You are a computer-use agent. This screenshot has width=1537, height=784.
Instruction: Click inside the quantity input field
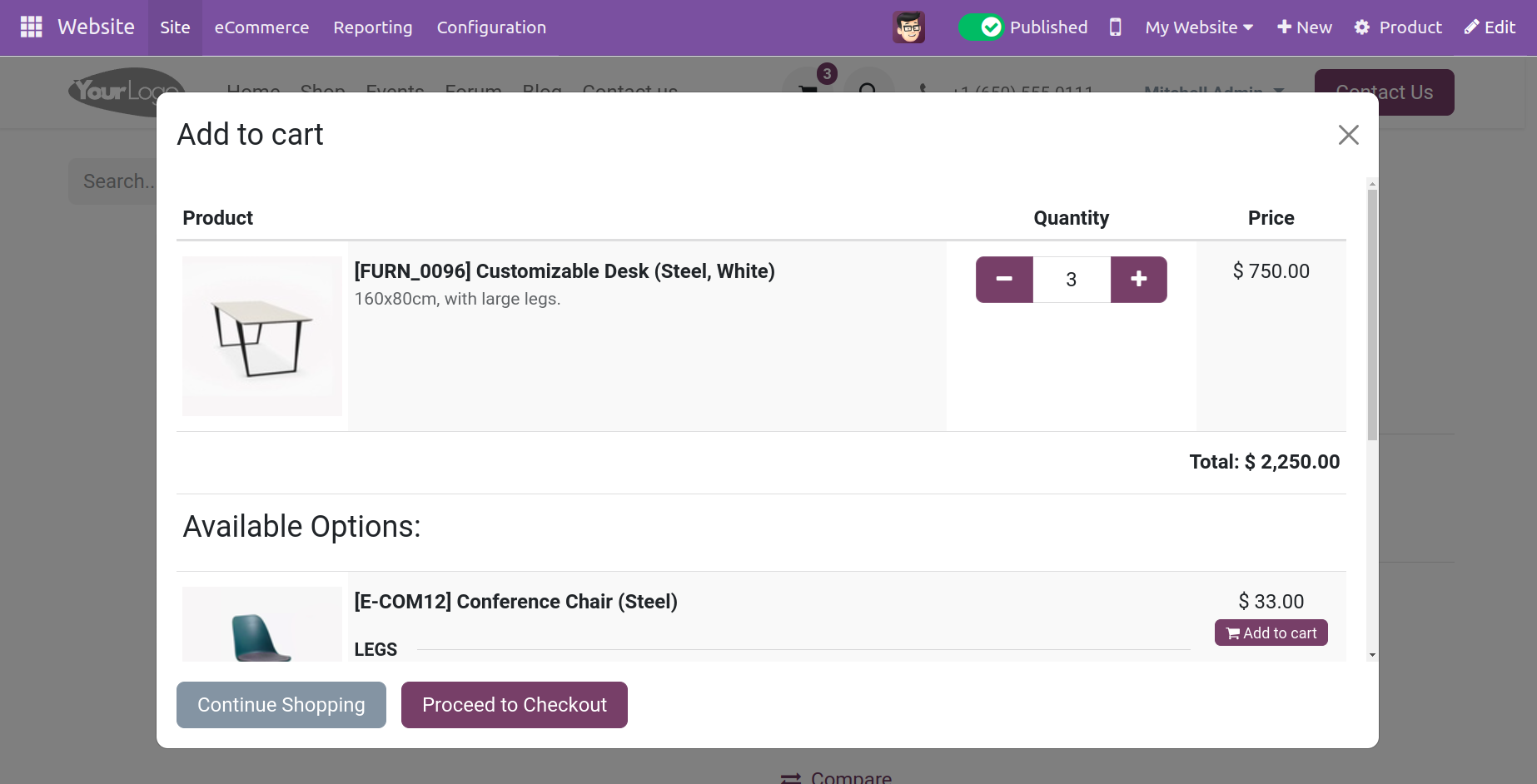pyautogui.click(x=1071, y=279)
